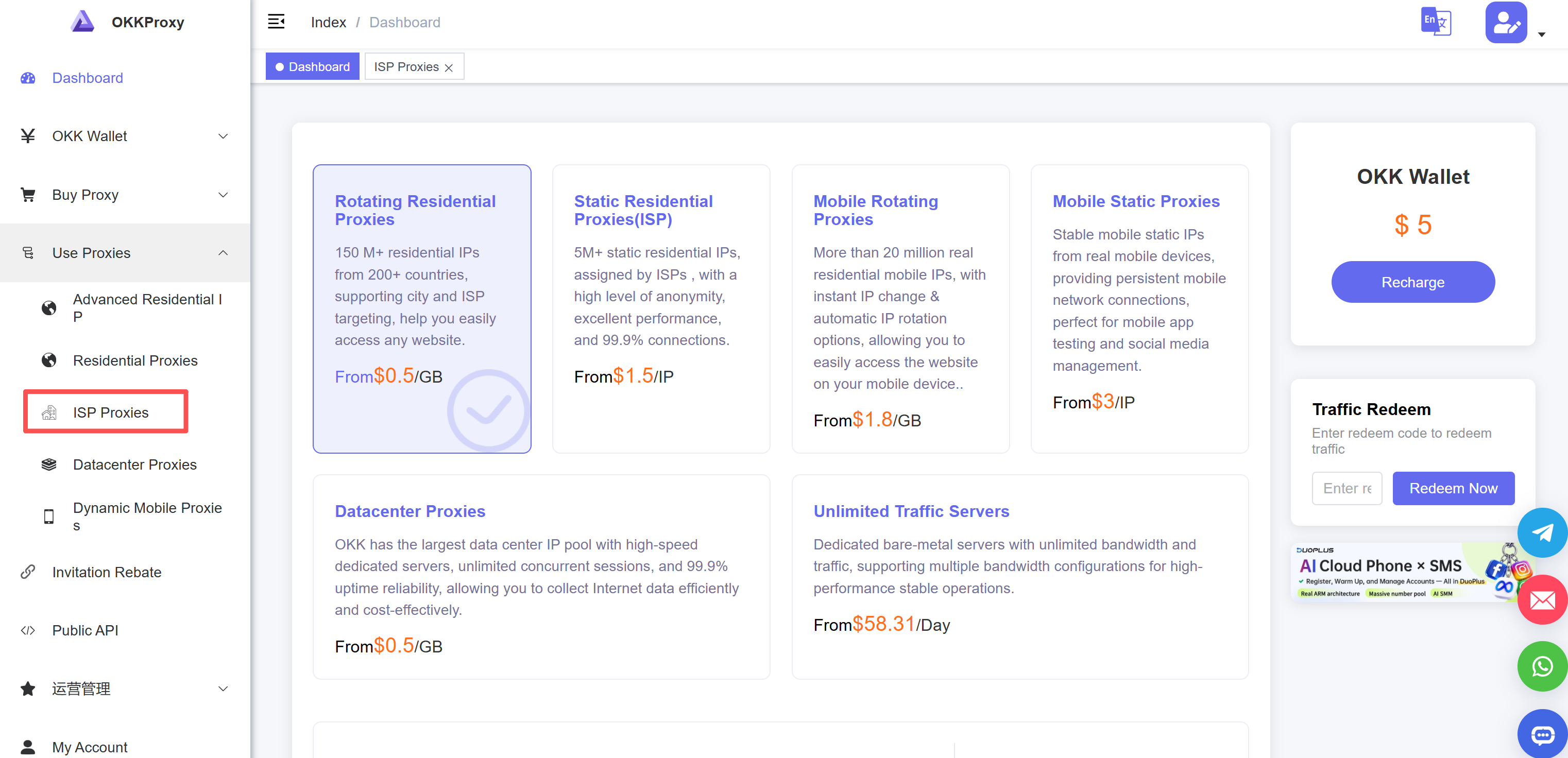
Task: Open Invitation Rebate menu item
Action: pos(125,572)
